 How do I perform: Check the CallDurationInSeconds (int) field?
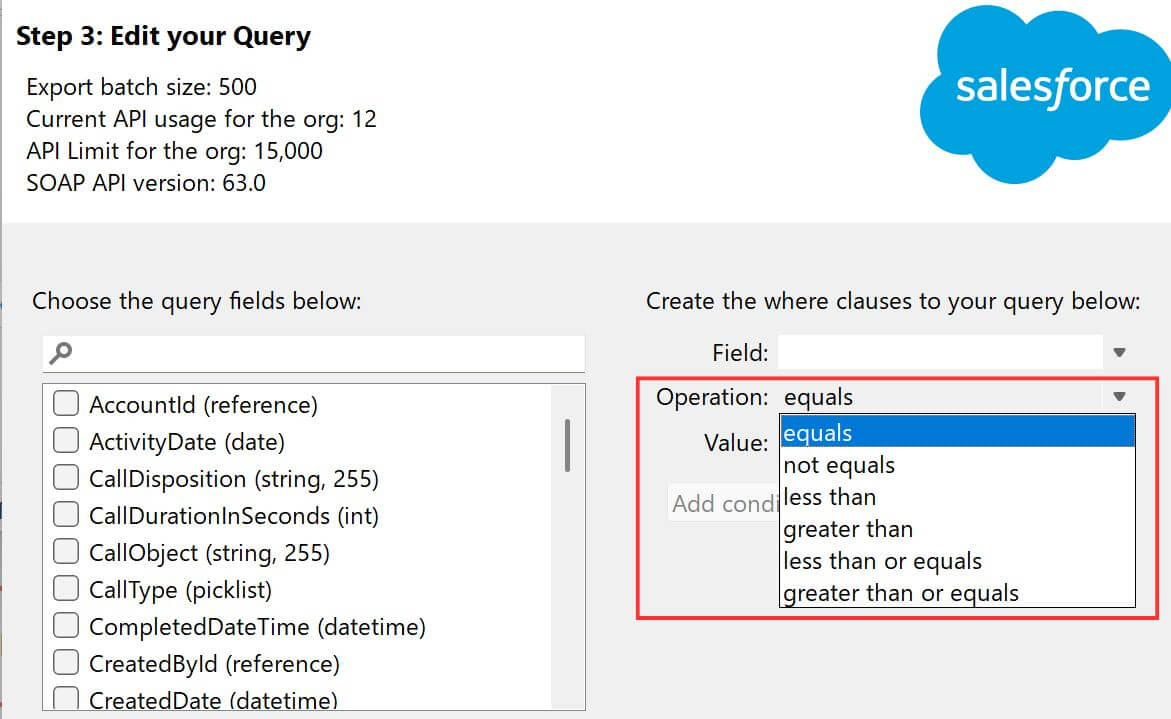point(64,514)
